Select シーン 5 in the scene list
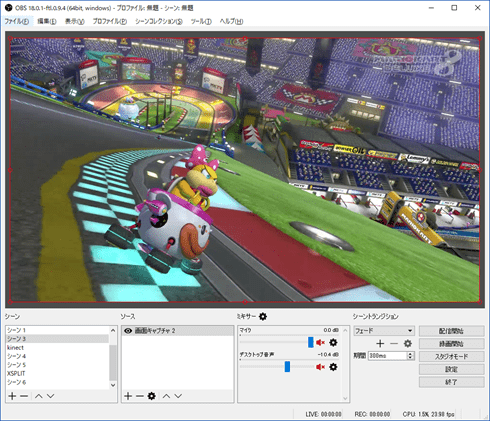Viewport: 490px width, 421px height. (57, 365)
